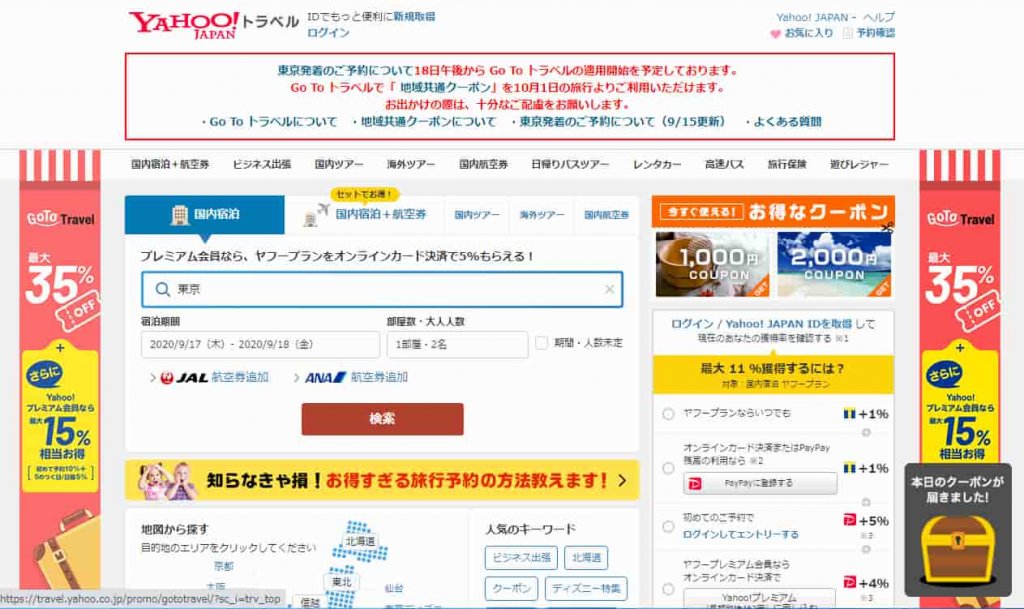Select 東北 on the area map

click(341, 582)
